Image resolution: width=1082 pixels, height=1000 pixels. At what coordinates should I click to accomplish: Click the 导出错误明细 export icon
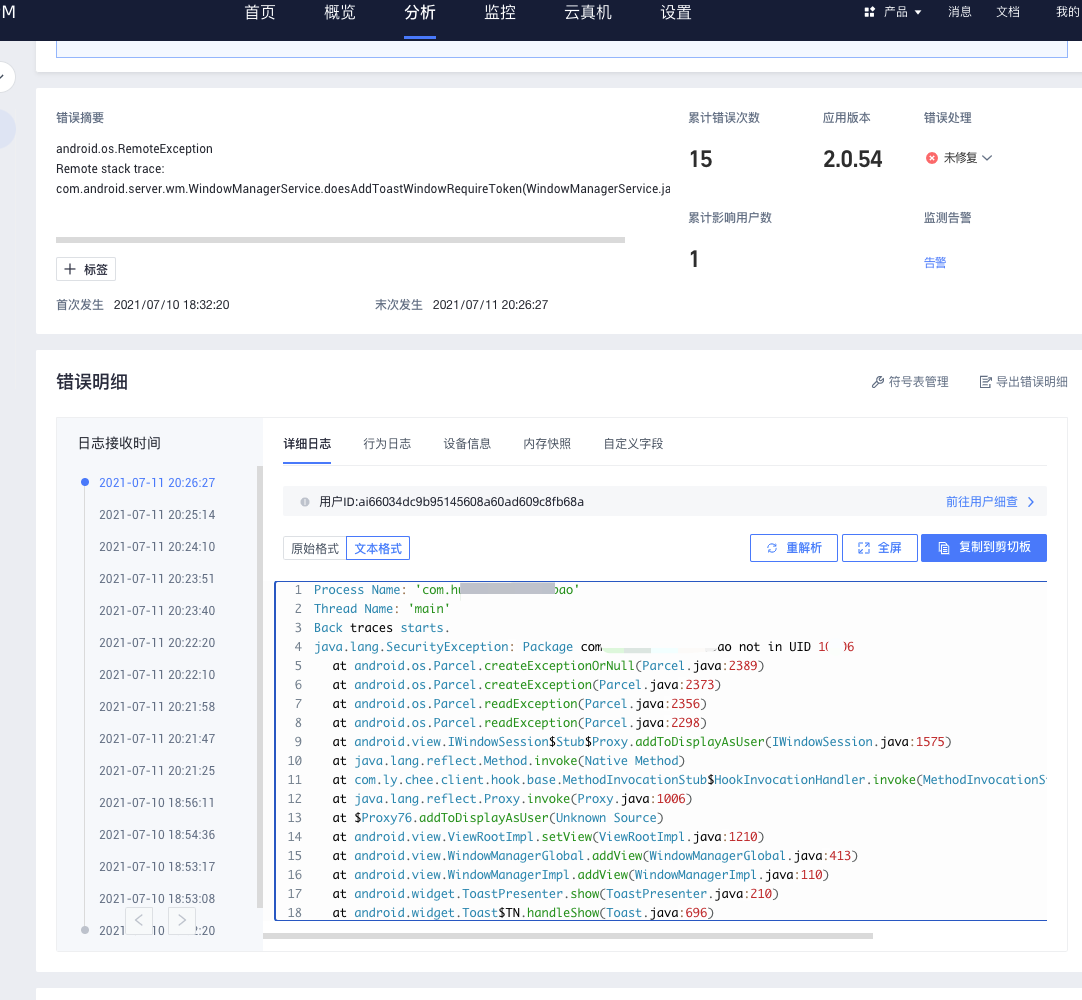[x=985, y=382]
